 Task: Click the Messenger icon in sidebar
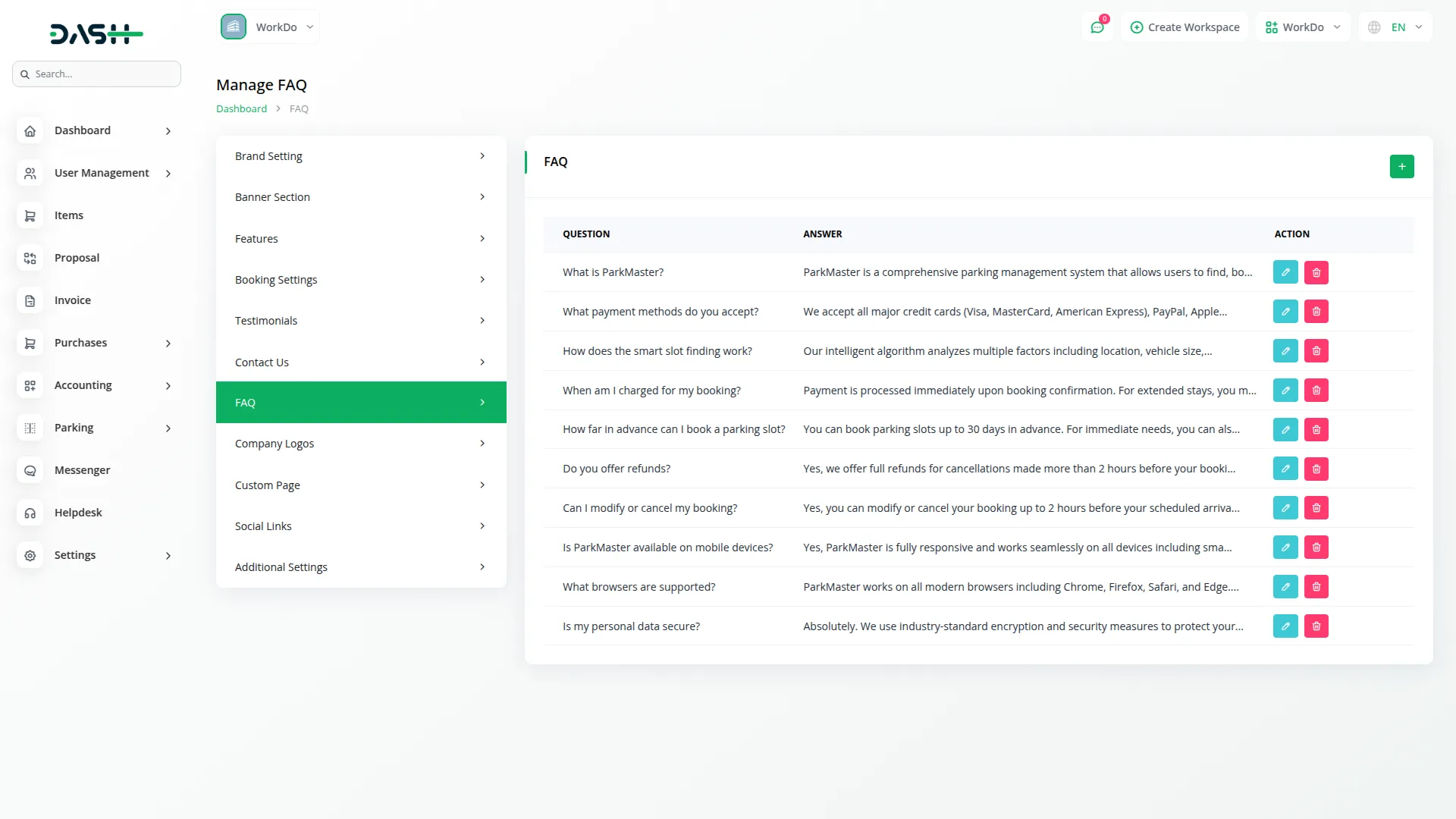tap(30, 470)
